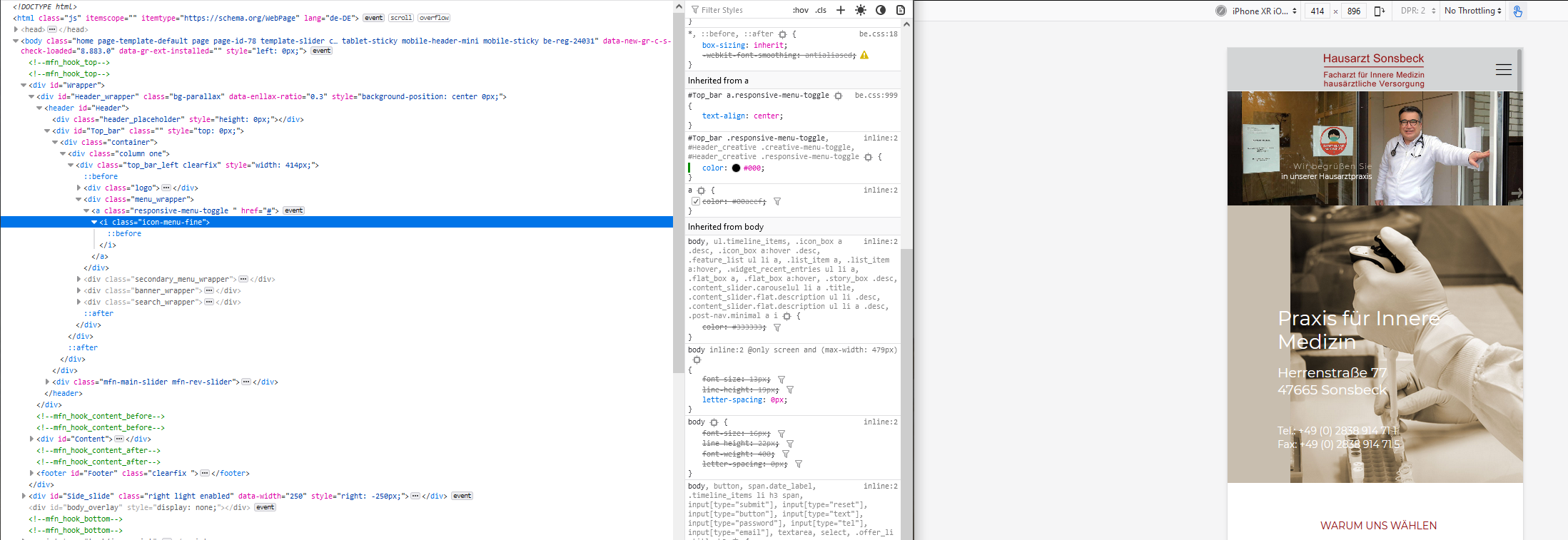Toggle touch simulation hand icon
This screenshot has height=540, width=1568.
click(1517, 11)
